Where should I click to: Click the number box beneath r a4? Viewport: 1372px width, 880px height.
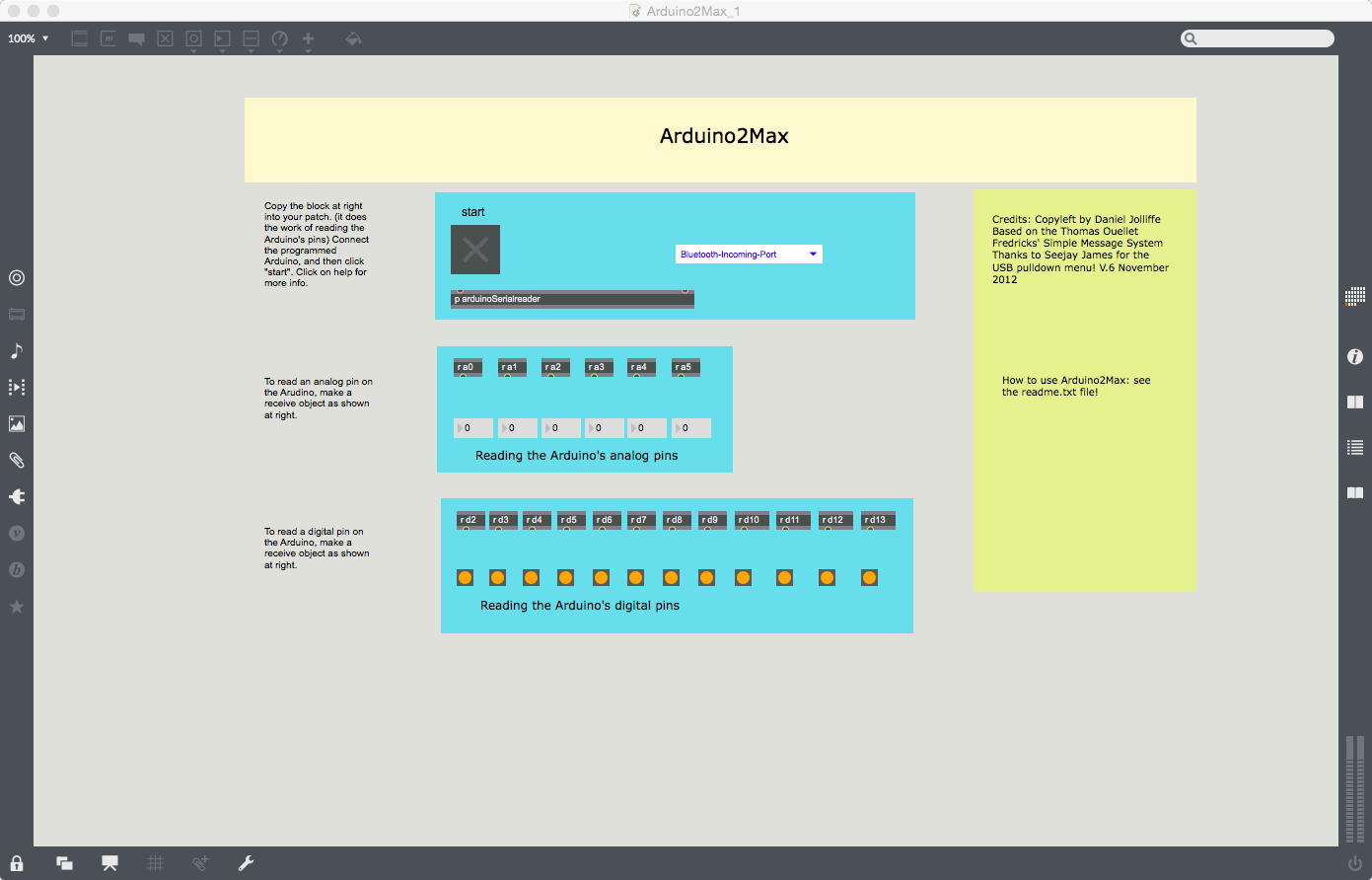tap(647, 428)
